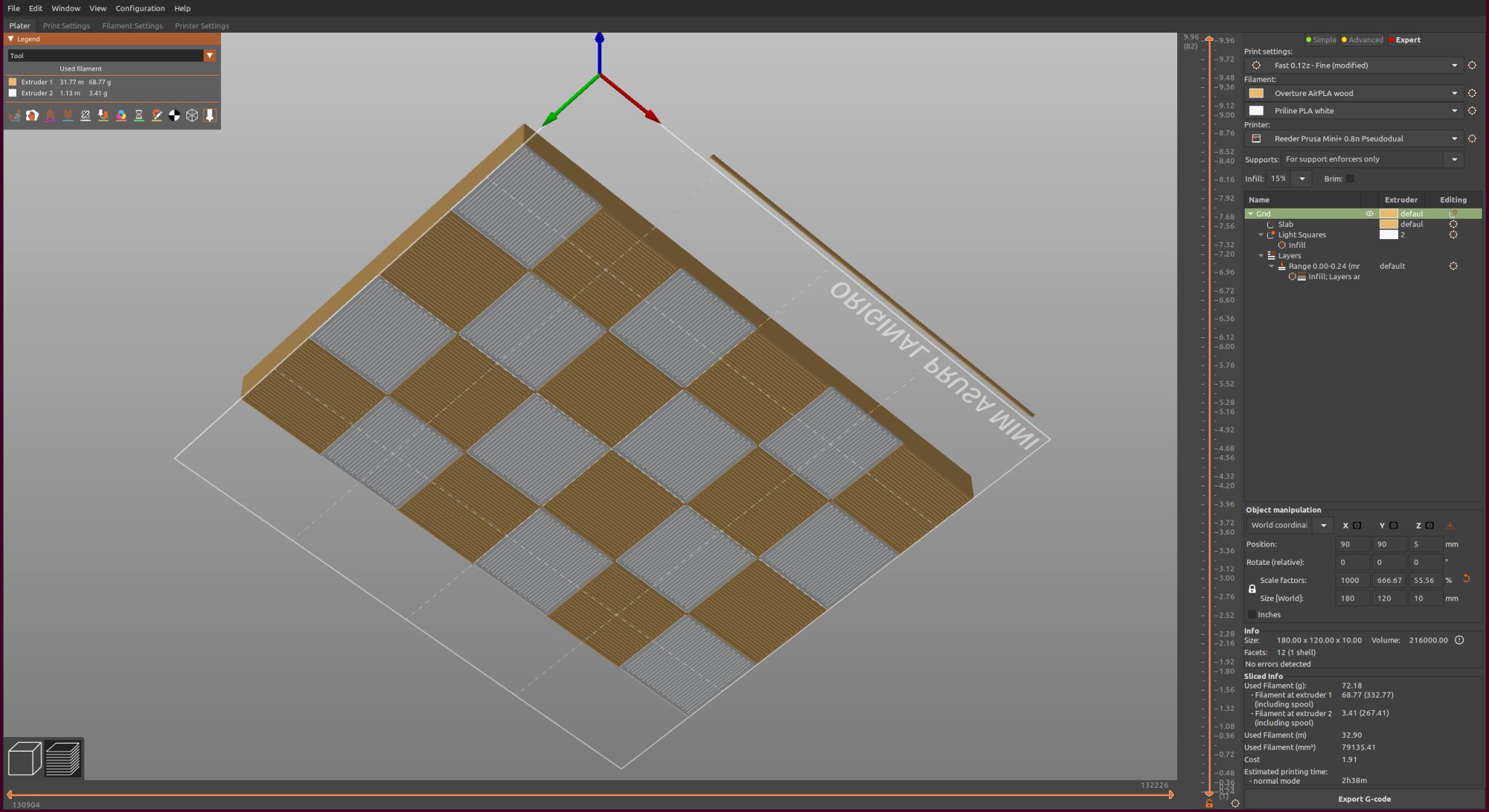Viewport: 1489px width, 812px height.
Task: Enable the Brim checkbox
Action: coord(1350,179)
